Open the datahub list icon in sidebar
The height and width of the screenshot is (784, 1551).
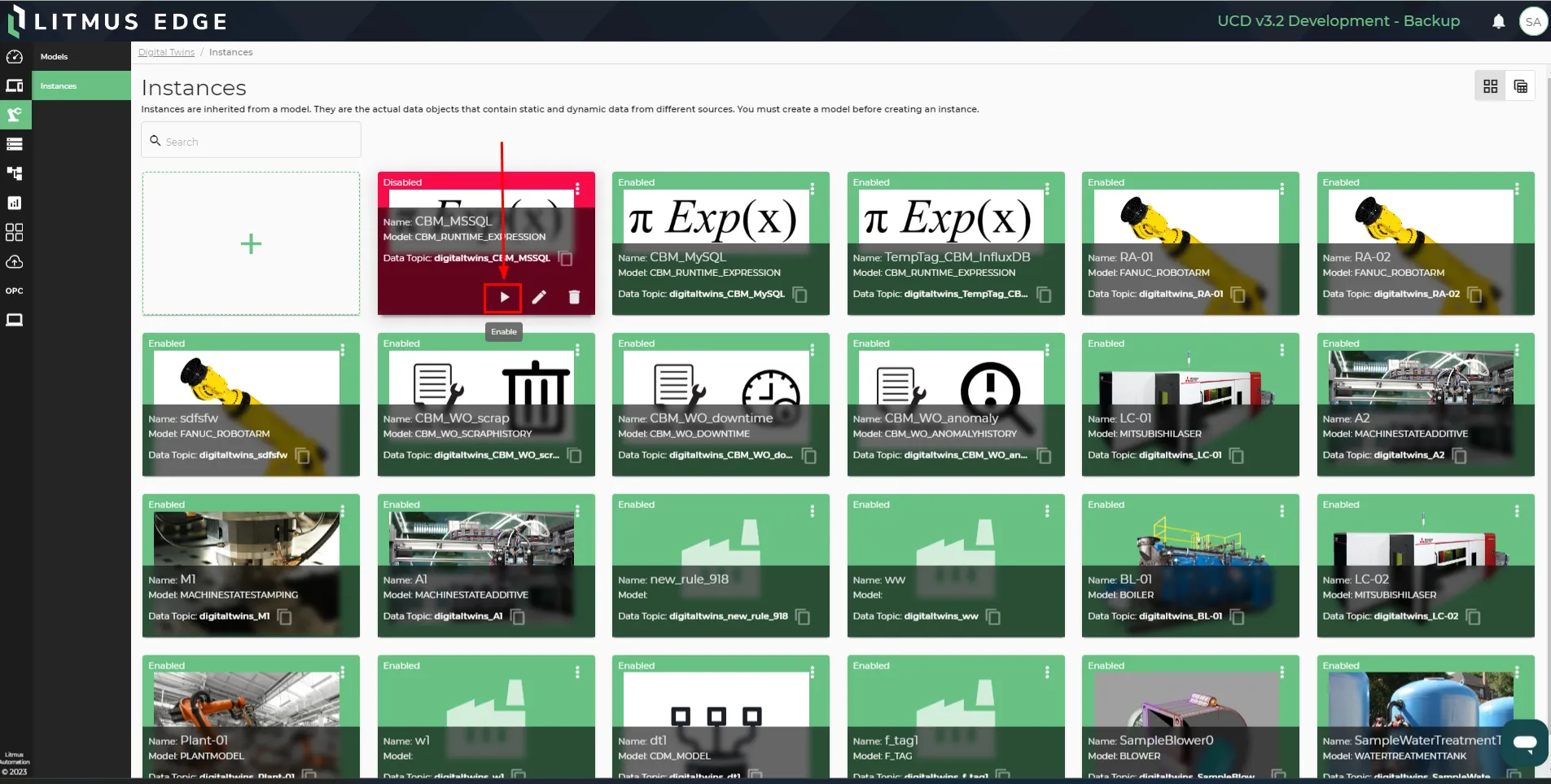tap(15, 144)
